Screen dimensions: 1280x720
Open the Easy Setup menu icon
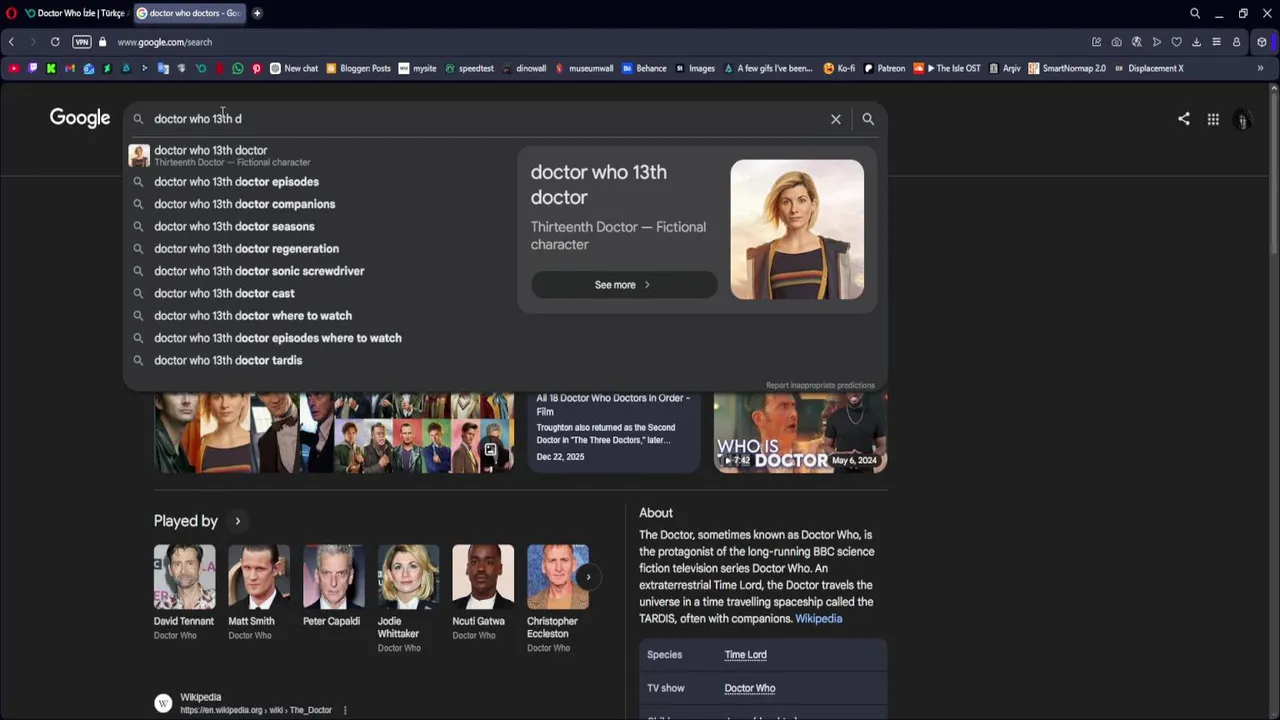coord(1216,42)
